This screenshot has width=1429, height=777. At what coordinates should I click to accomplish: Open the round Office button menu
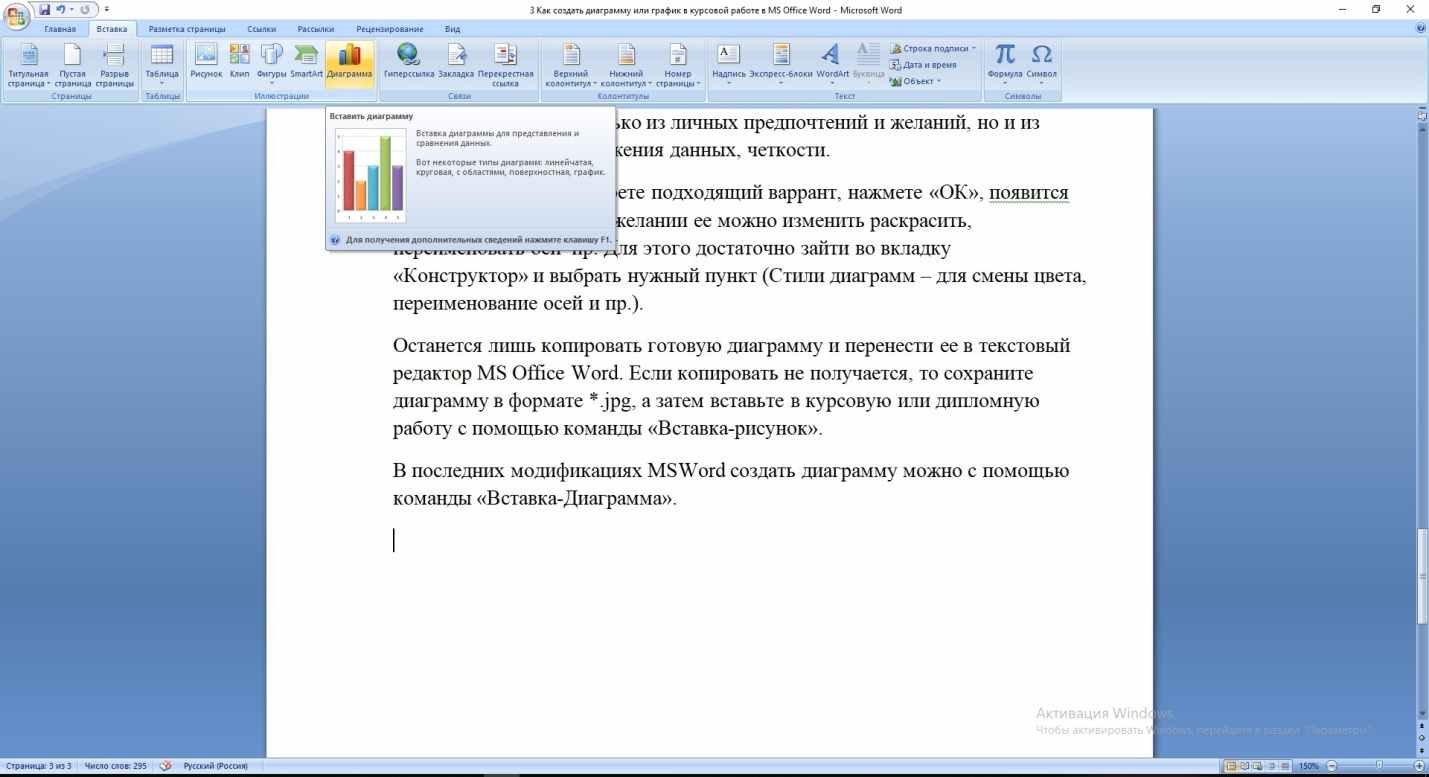(16, 16)
